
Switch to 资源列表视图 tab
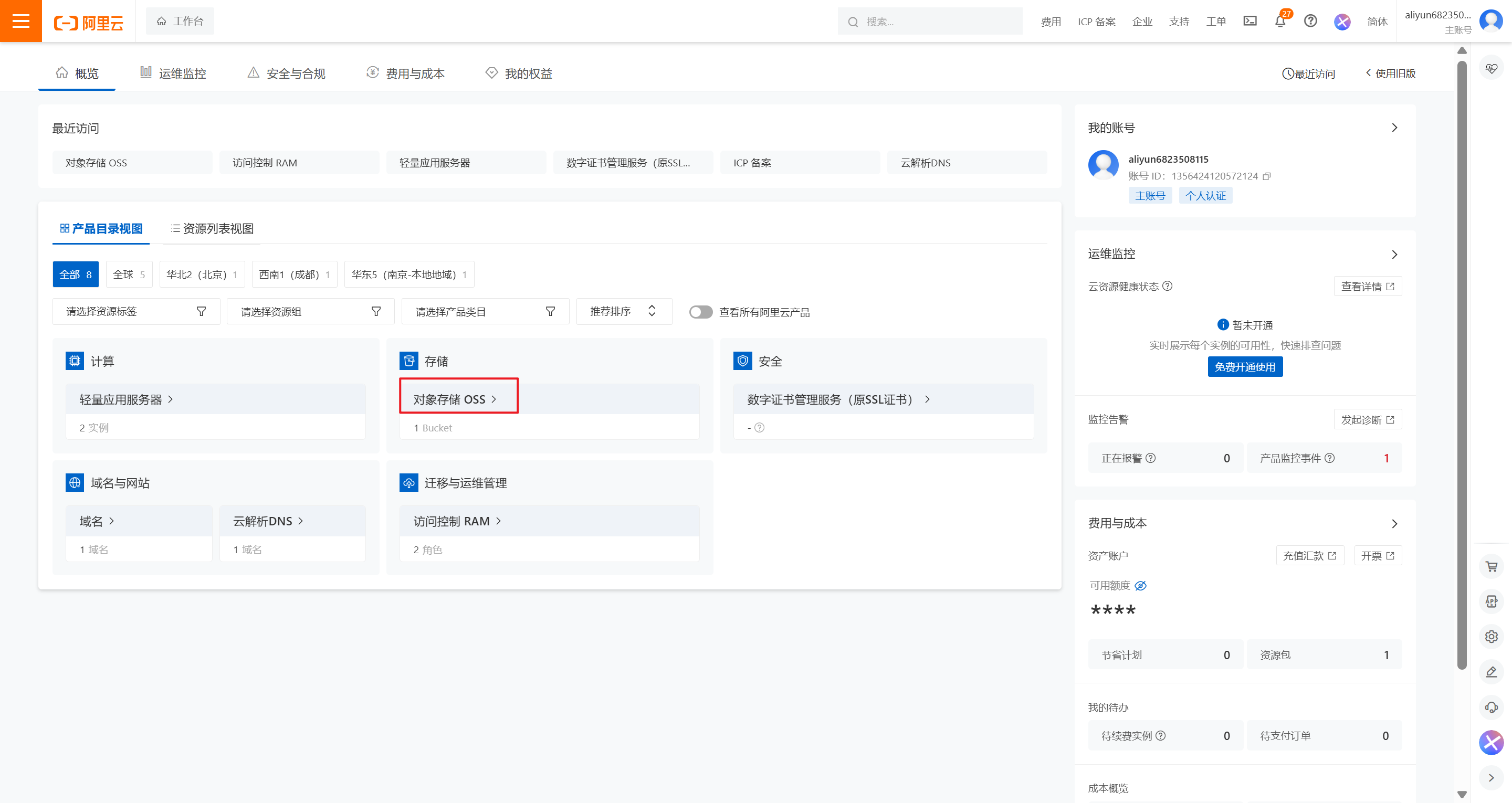coord(212,228)
